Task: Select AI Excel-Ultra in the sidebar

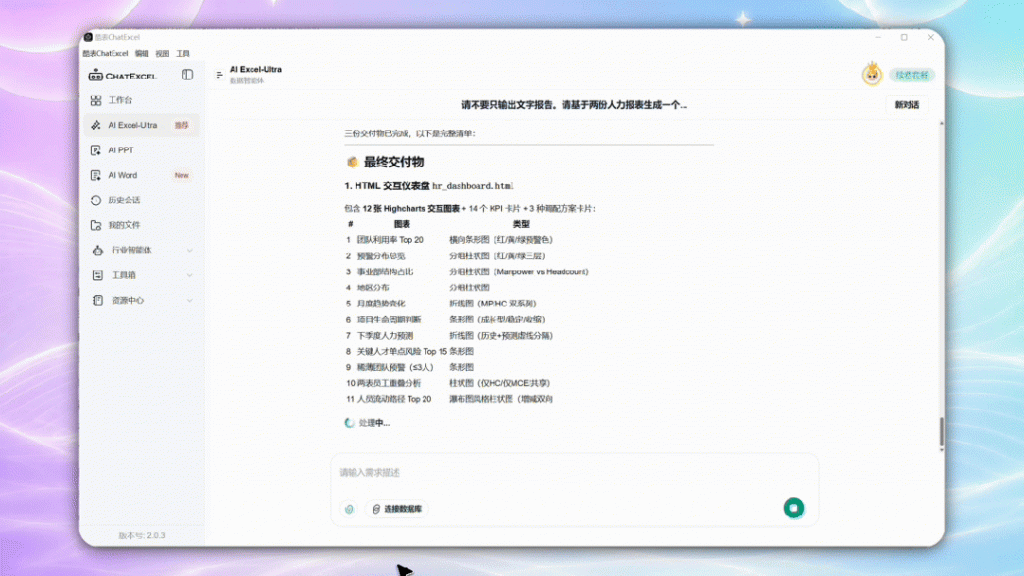Action: click(x=142, y=125)
